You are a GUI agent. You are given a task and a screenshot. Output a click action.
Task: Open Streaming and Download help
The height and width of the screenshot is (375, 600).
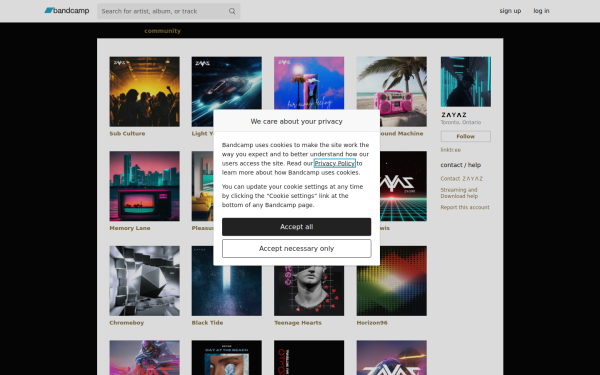click(459, 193)
